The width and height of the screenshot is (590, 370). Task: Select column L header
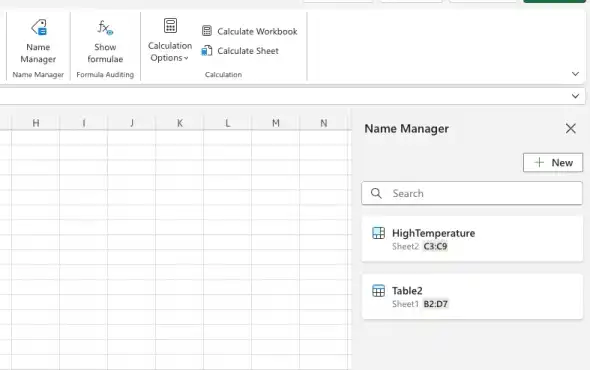[x=227, y=123]
